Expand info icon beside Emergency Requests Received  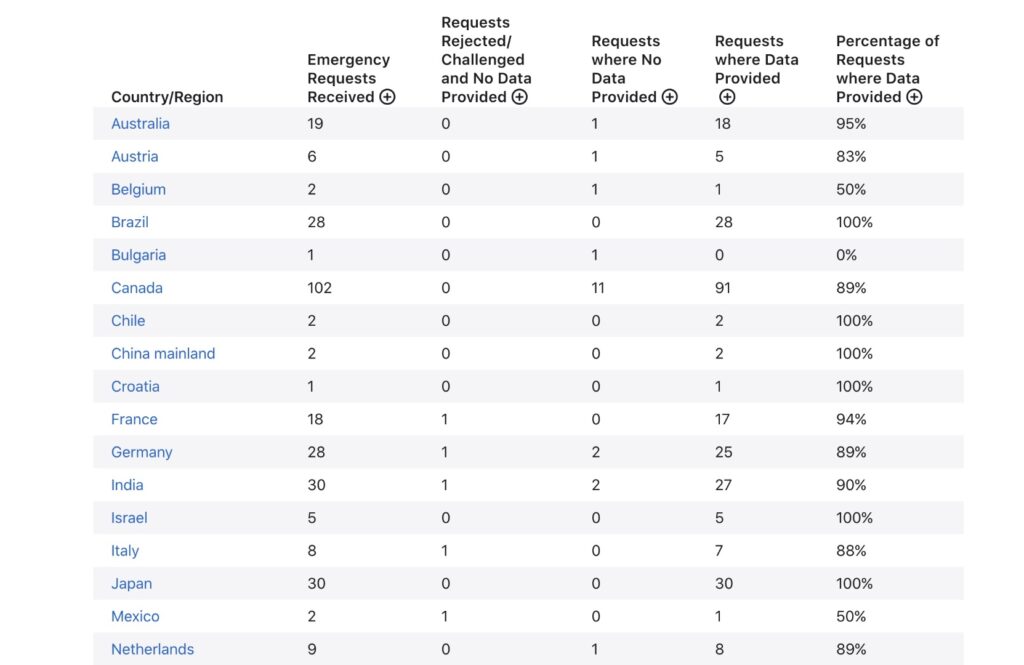click(387, 97)
